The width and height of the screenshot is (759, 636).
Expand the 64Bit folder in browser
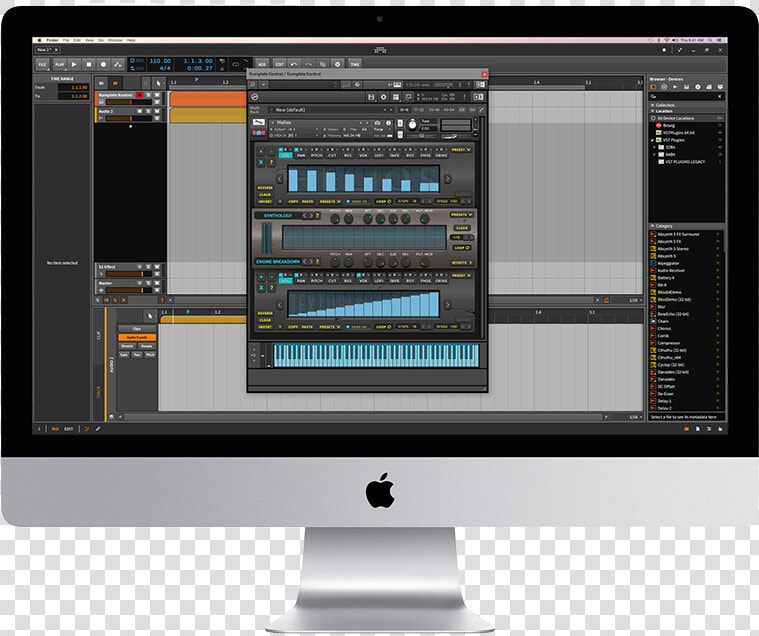point(655,154)
